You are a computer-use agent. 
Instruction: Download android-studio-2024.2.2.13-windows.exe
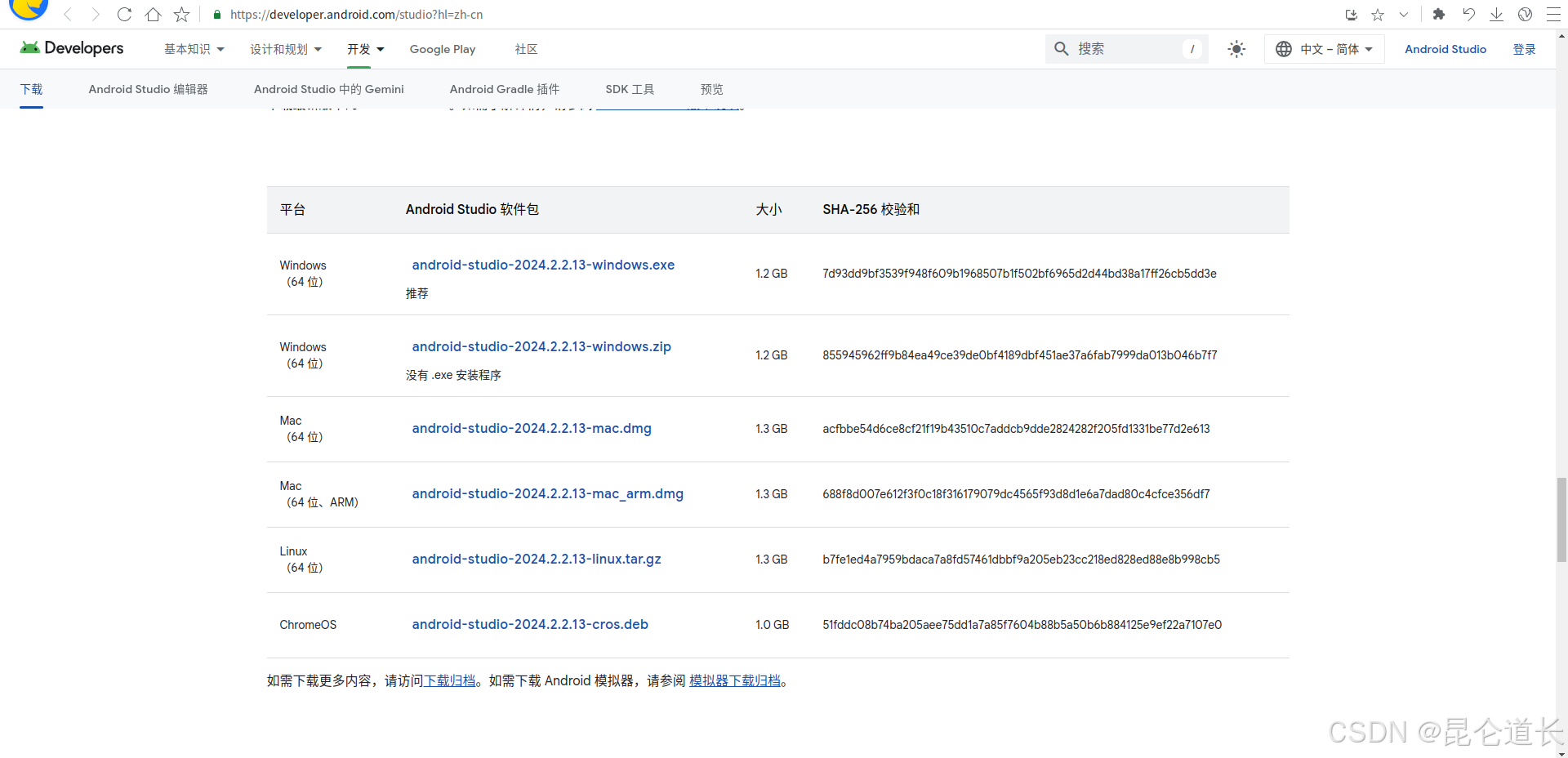[x=543, y=265]
